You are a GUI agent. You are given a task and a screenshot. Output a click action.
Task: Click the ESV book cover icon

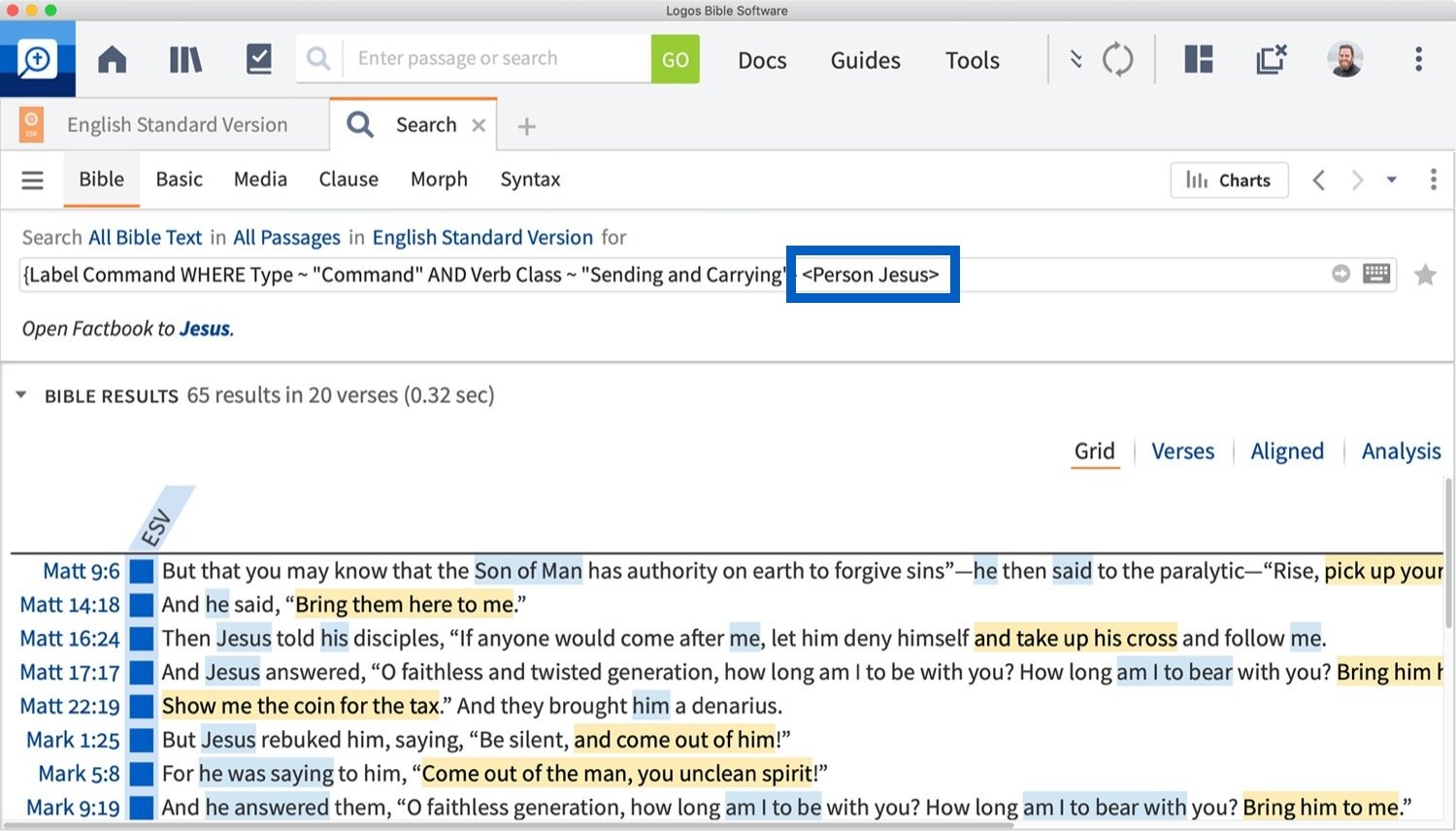pyautogui.click(x=31, y=125)
